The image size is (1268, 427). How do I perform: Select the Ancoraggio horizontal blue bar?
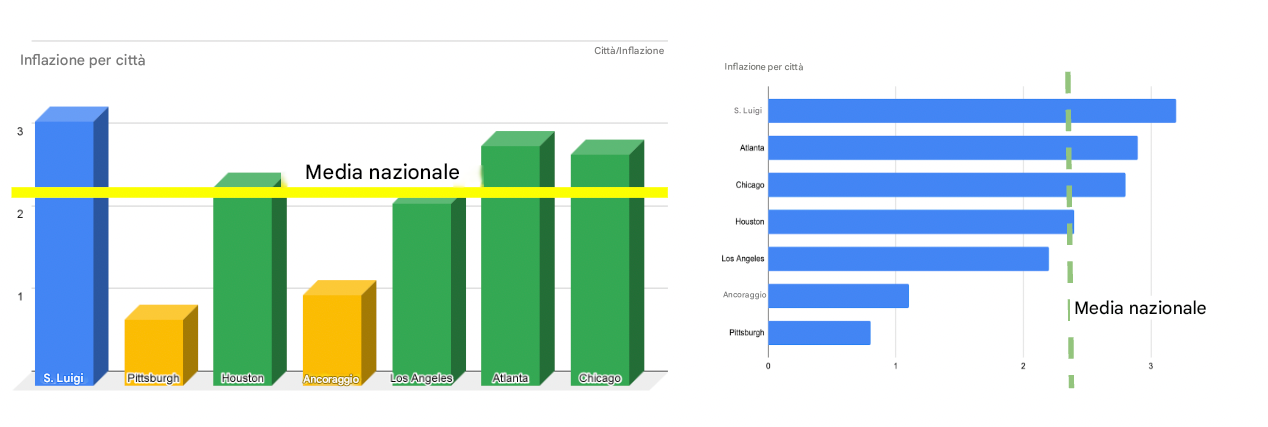838,296
